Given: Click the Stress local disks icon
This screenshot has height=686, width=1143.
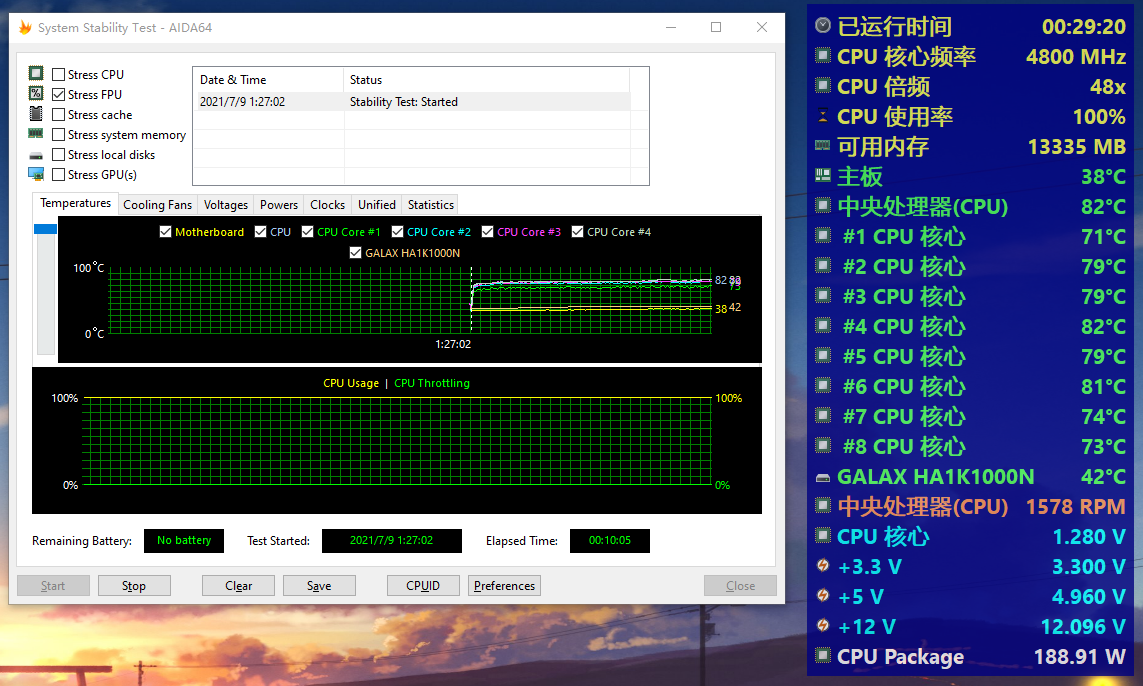Looking at the screenshot, I should point(36,154).
